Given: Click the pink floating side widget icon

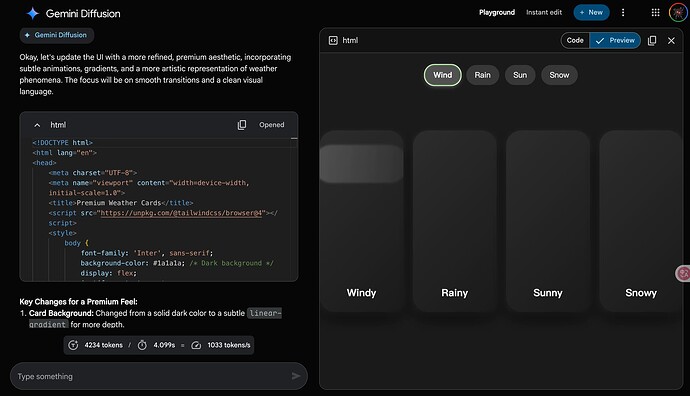Looking at the screenshot, I should (683, 274).
